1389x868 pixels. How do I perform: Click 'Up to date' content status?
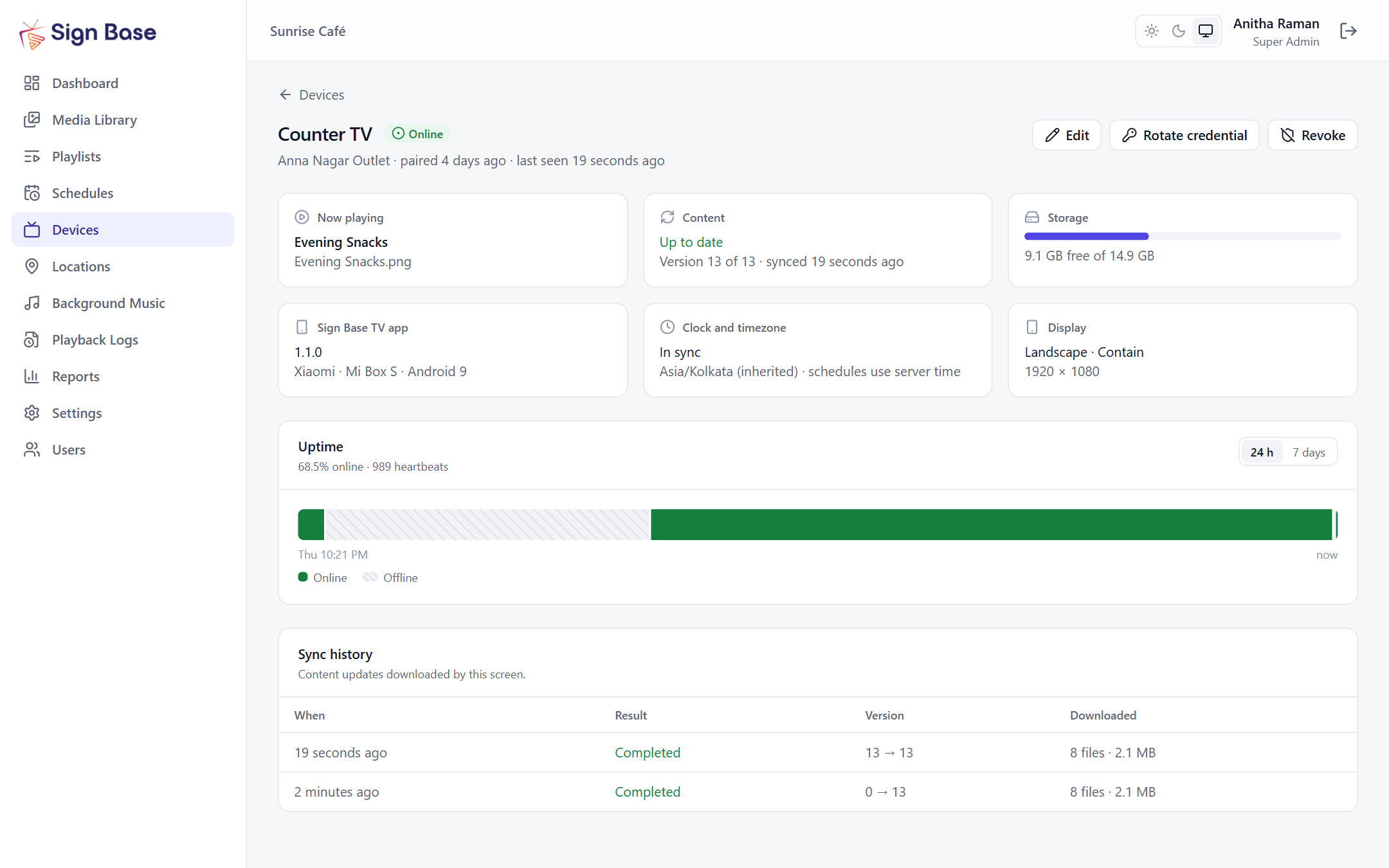click(691, 242)
